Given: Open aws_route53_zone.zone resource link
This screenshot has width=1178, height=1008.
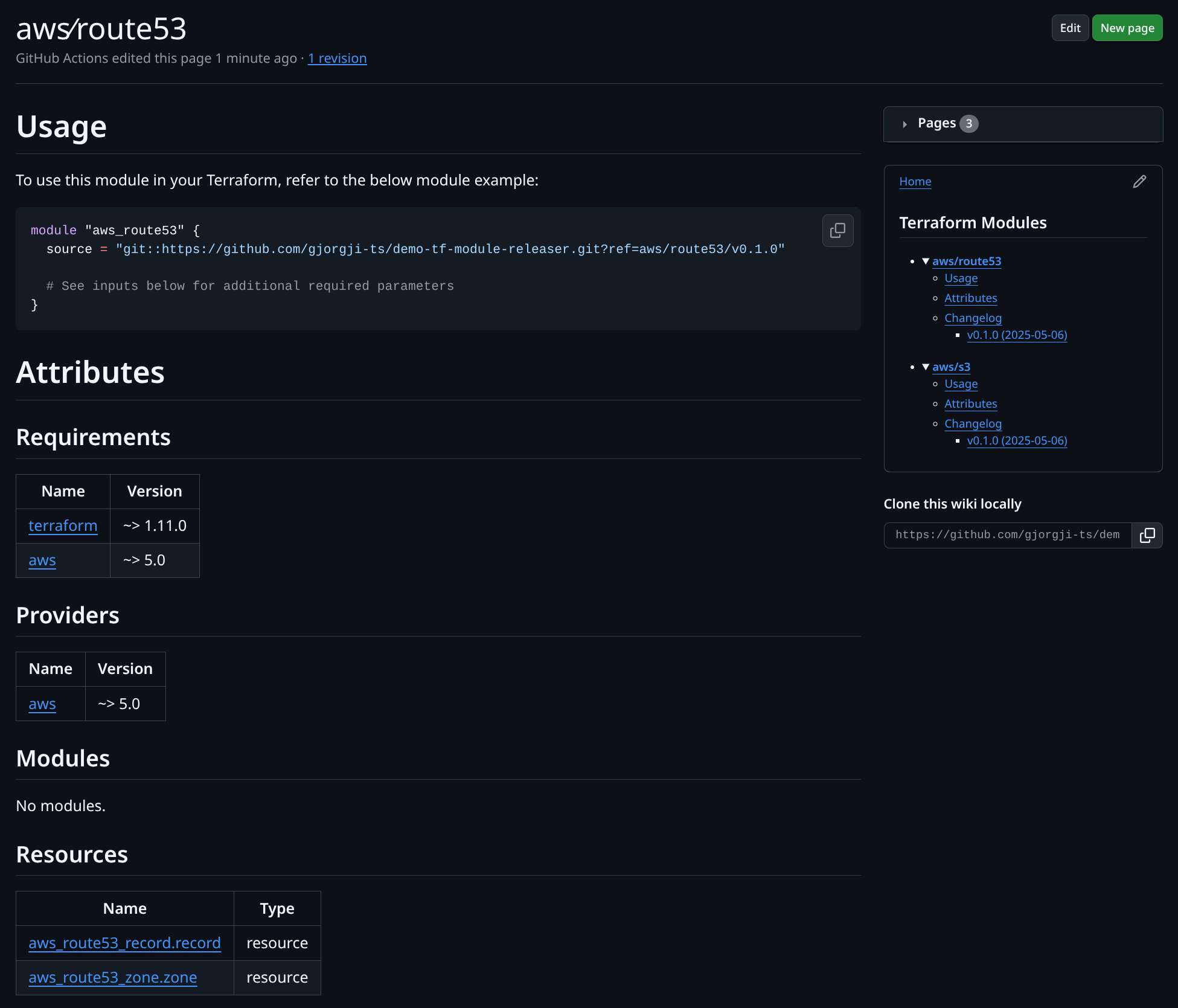Looking at the screenshot, I should (x=112, y=978).
